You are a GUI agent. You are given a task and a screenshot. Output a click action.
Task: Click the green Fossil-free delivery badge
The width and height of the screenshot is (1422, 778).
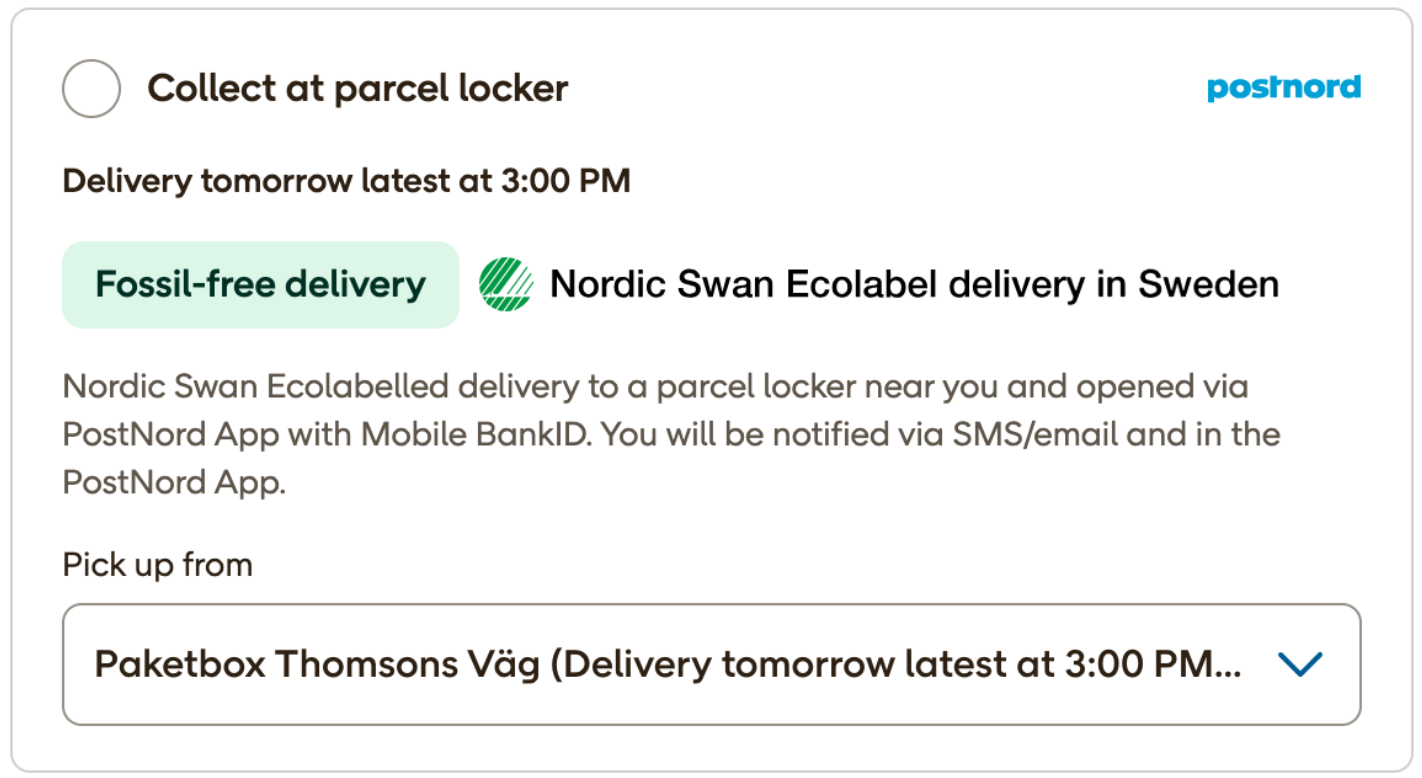[259, 284]
